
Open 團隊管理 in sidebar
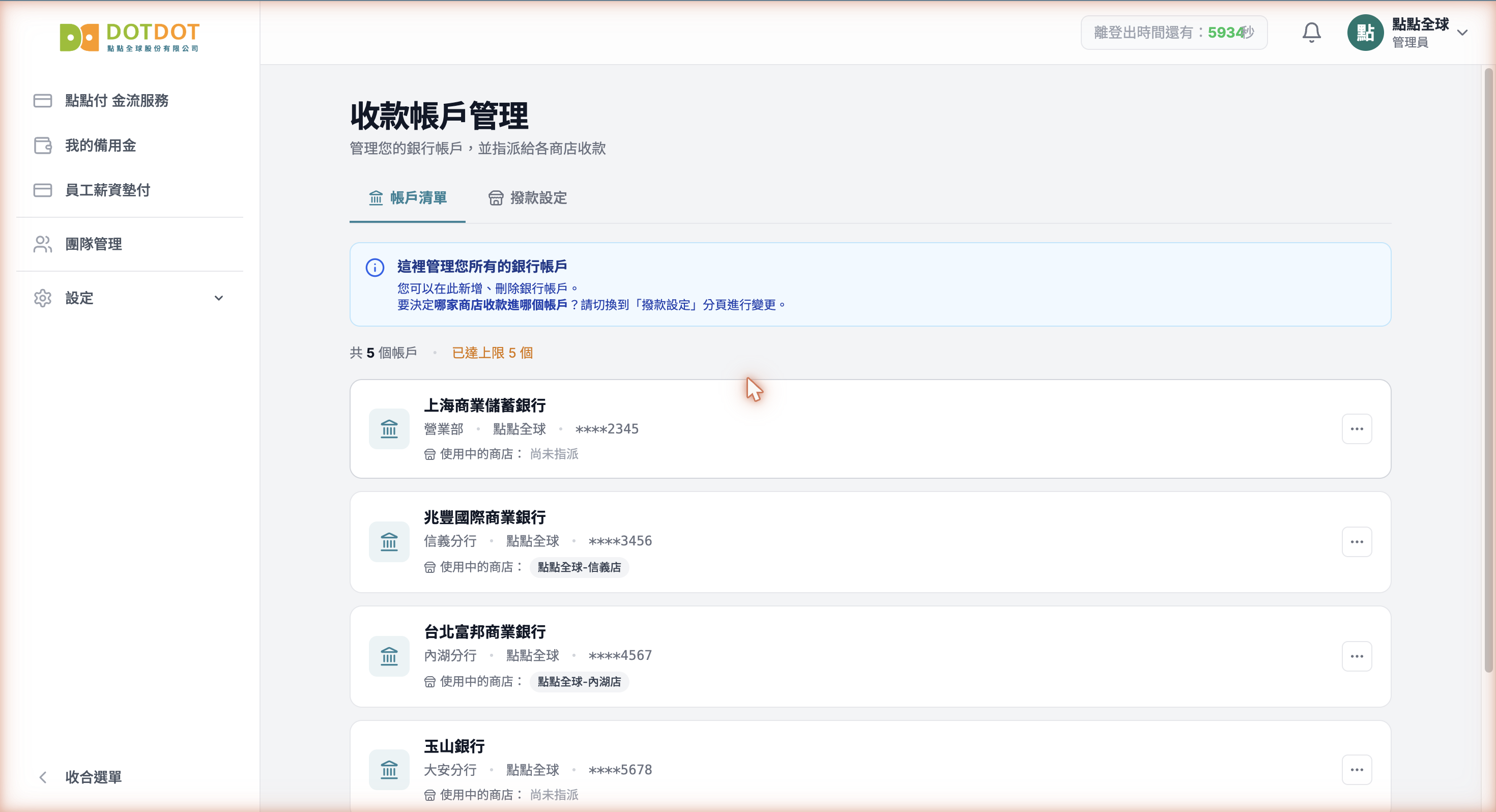[130, 244]
